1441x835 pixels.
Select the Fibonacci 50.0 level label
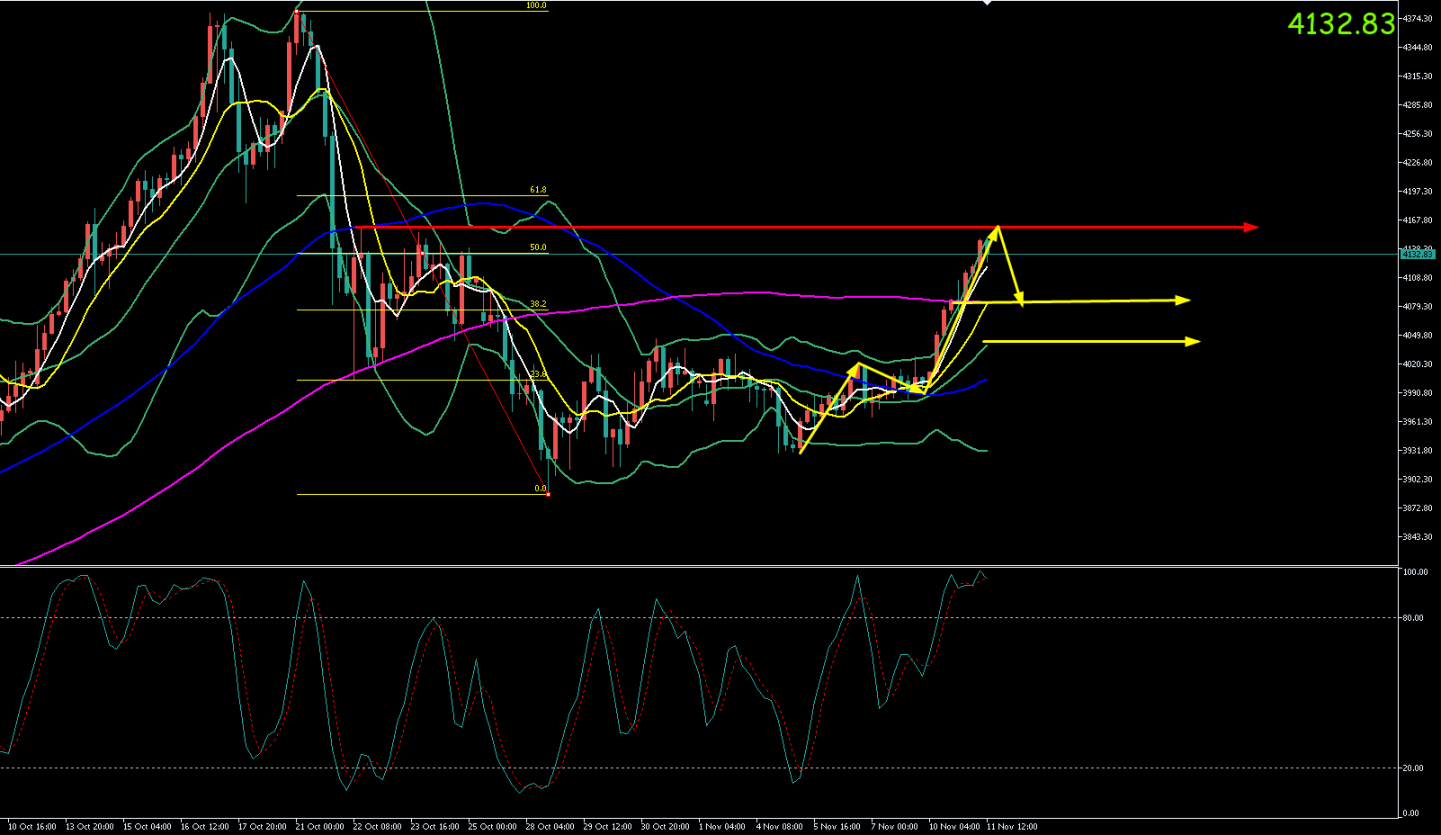click(538, 247)
